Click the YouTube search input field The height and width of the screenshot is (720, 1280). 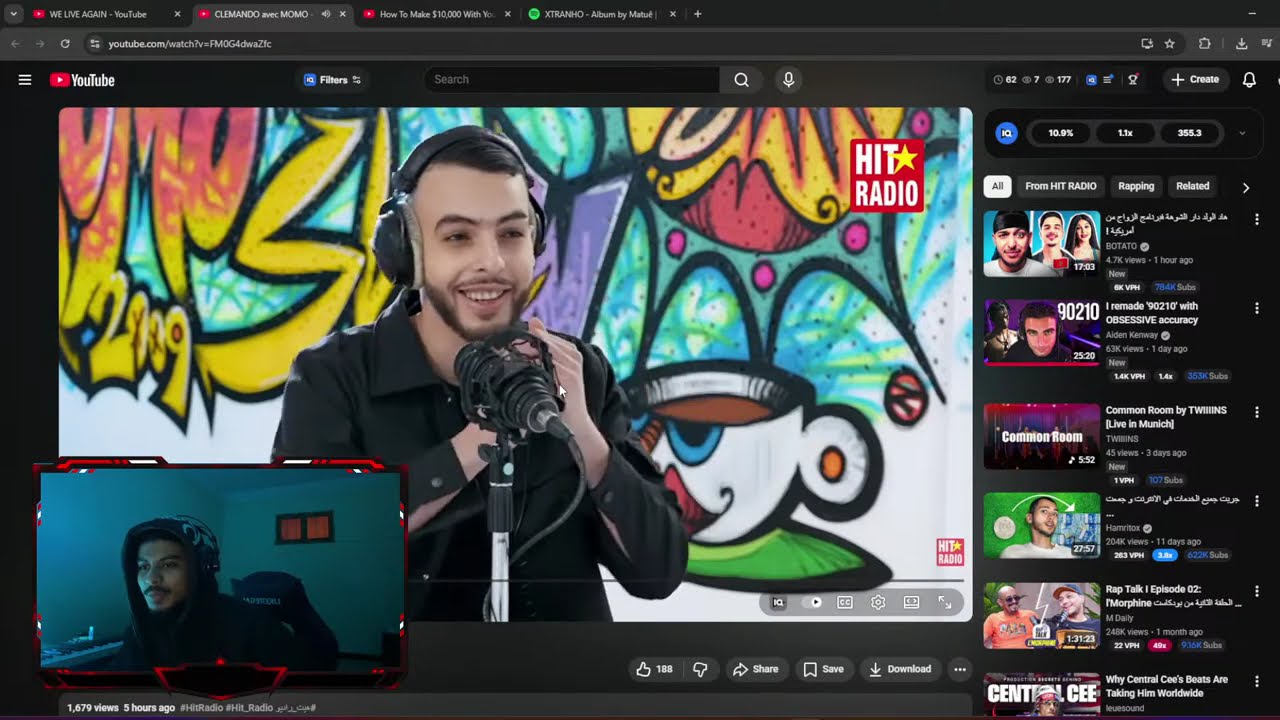point(572,80)
